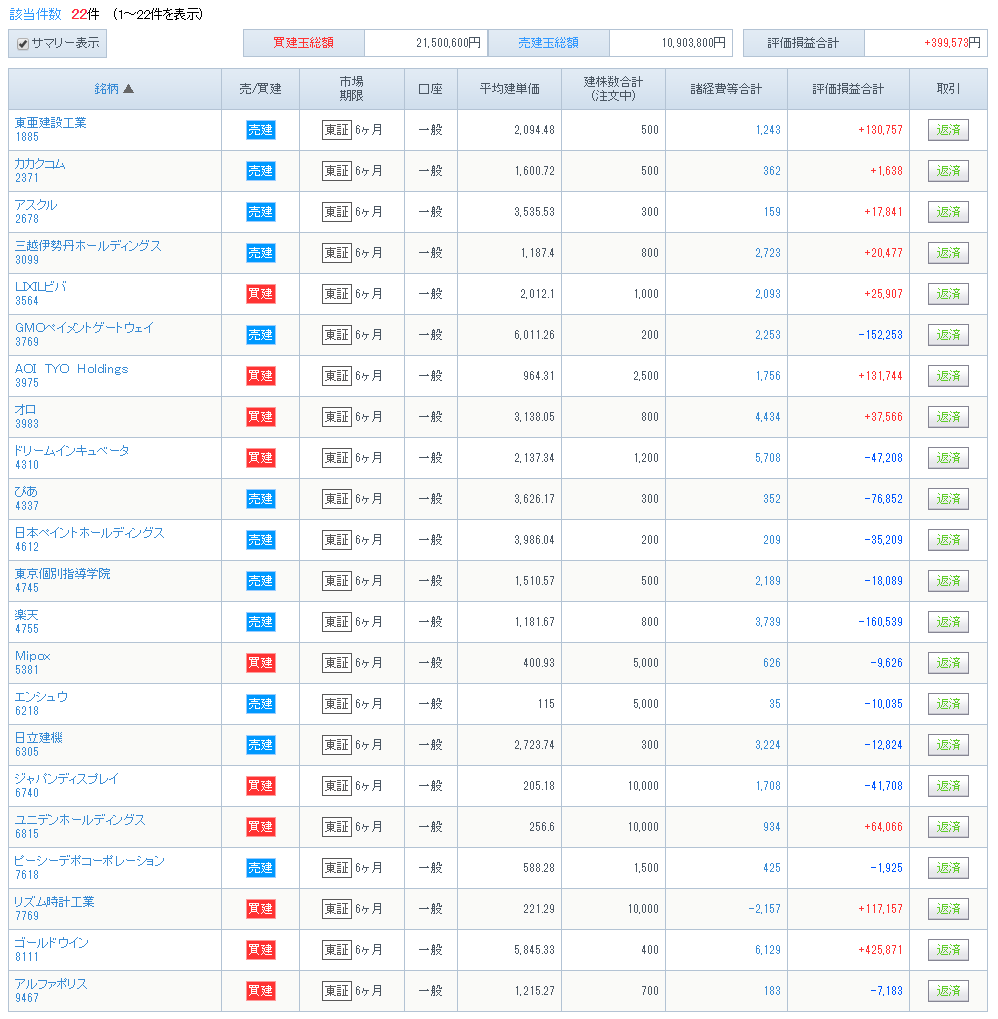This screenshot has width=998, height=1019.
Task: Click 返済 button for ぴあ
Action: coord(948,498)
